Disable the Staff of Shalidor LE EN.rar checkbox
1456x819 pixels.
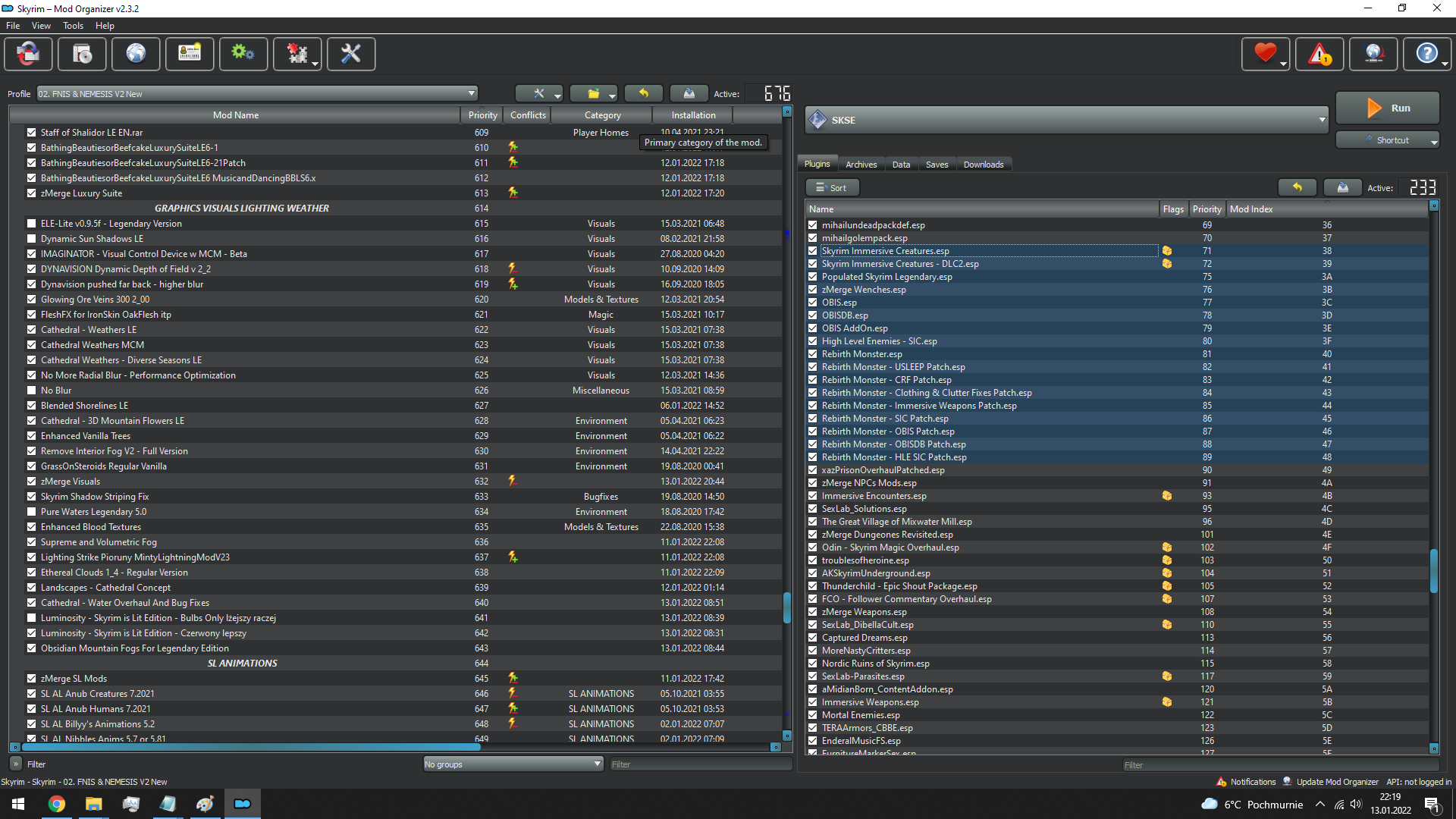(x=31, y=133)
